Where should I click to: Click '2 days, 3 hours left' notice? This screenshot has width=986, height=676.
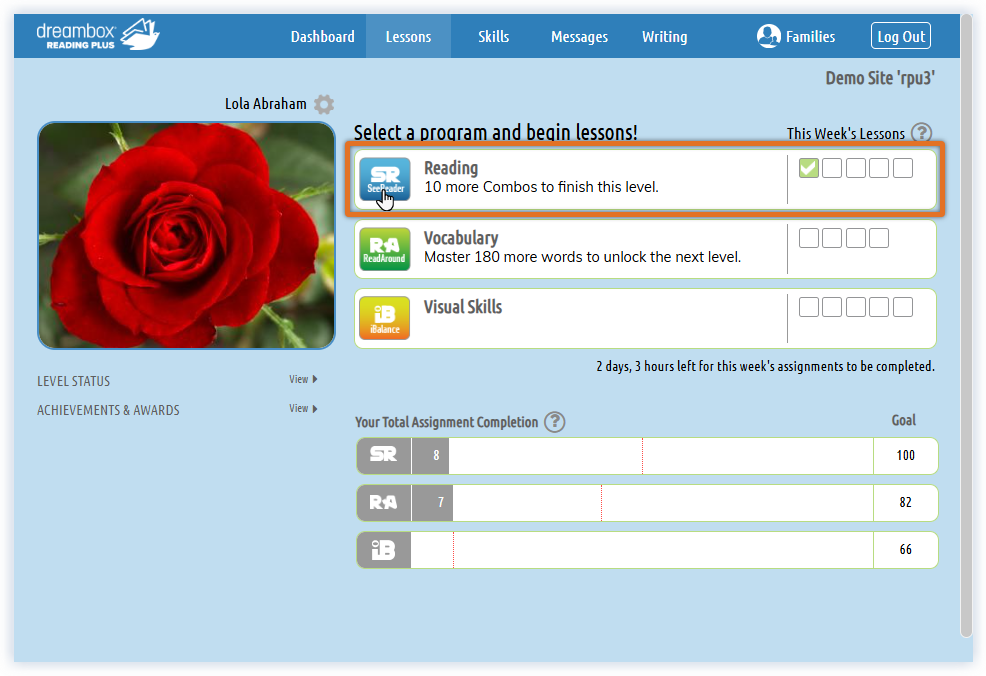click(765, 366)
